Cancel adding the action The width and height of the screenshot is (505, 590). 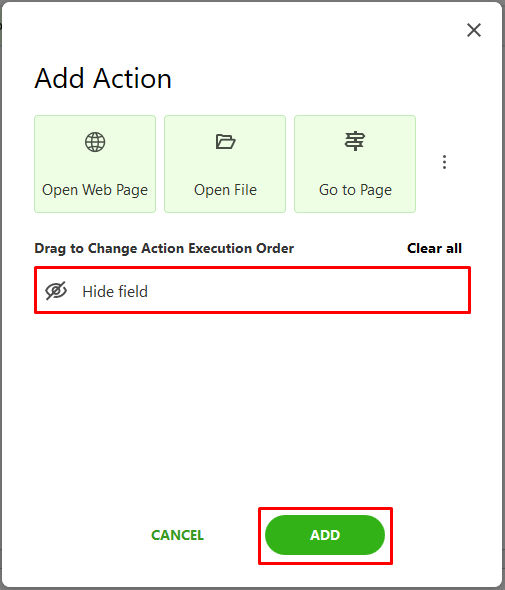coord(177,535)
